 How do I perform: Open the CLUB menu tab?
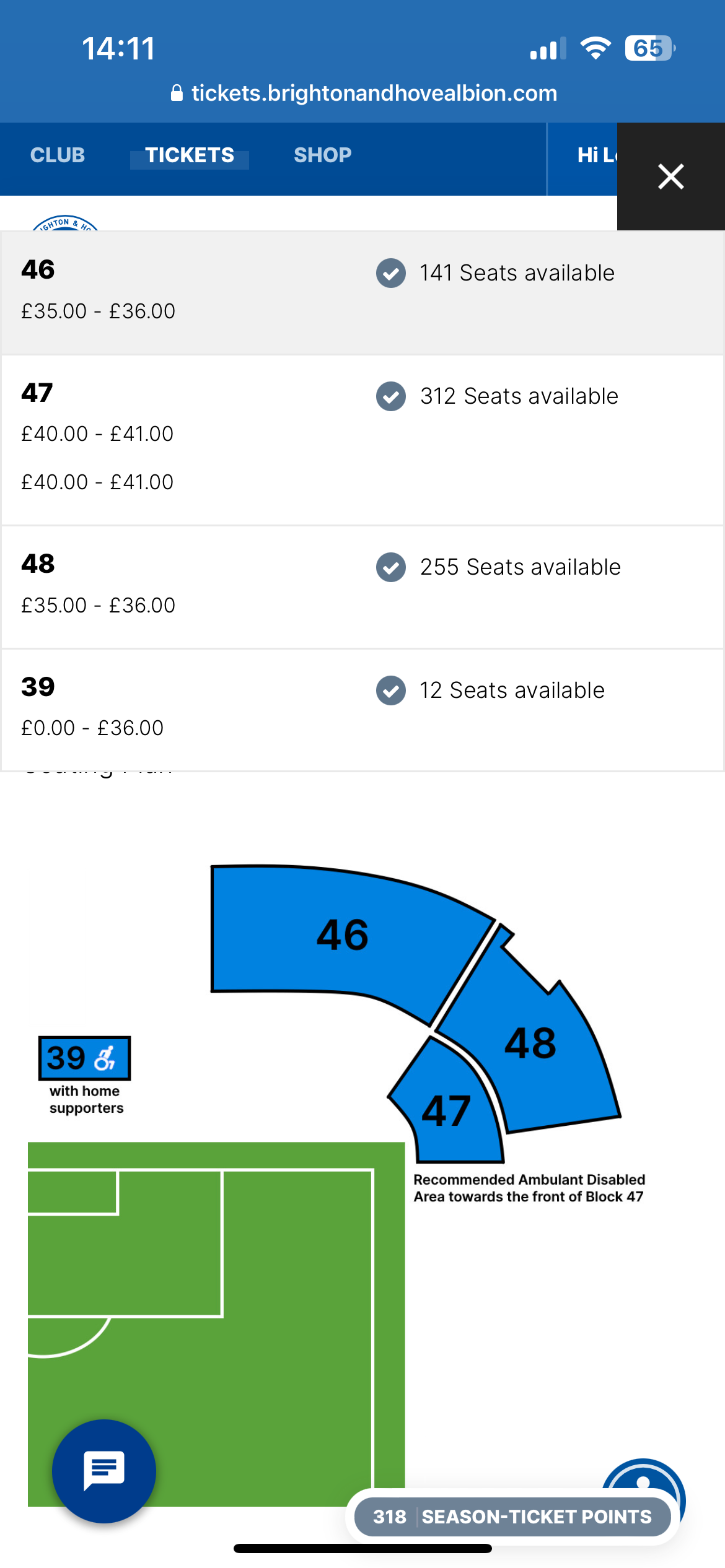click(58, 155)
